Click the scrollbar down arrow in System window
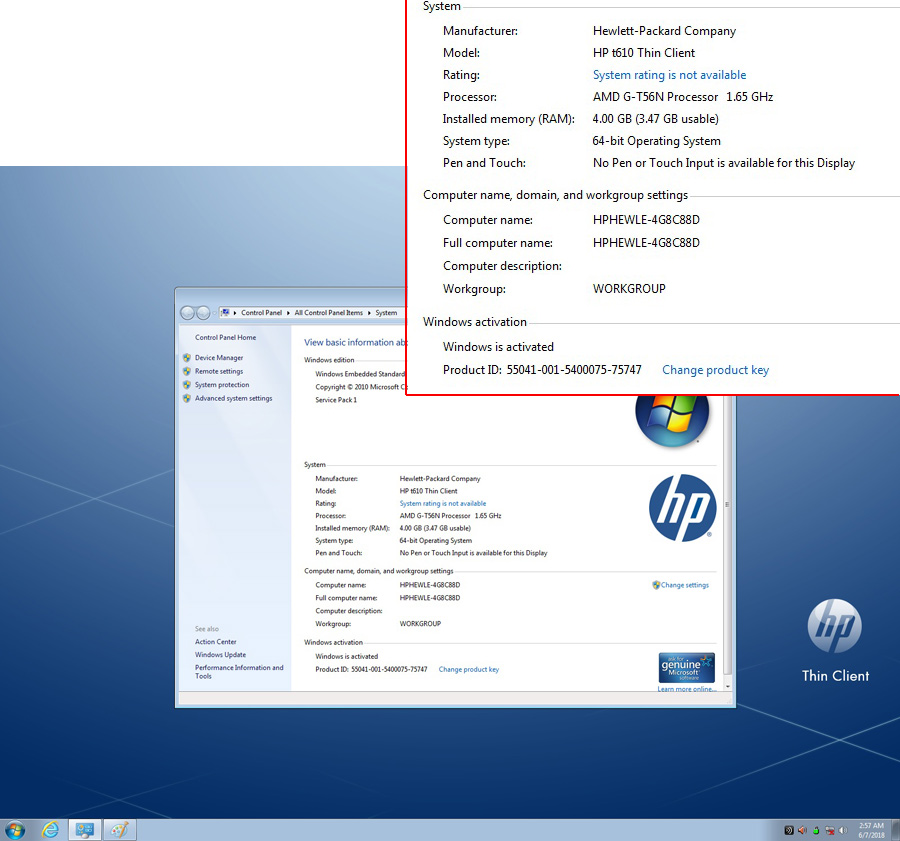The height and width of the screenshot is (841, 900). pos(727,686)
